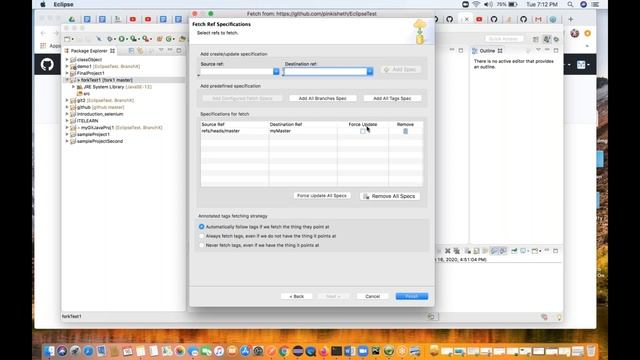Select the sampleProject1 tree item
Image resolution: width=640 pixels, height=360 pixels.
tap(93, 134)
